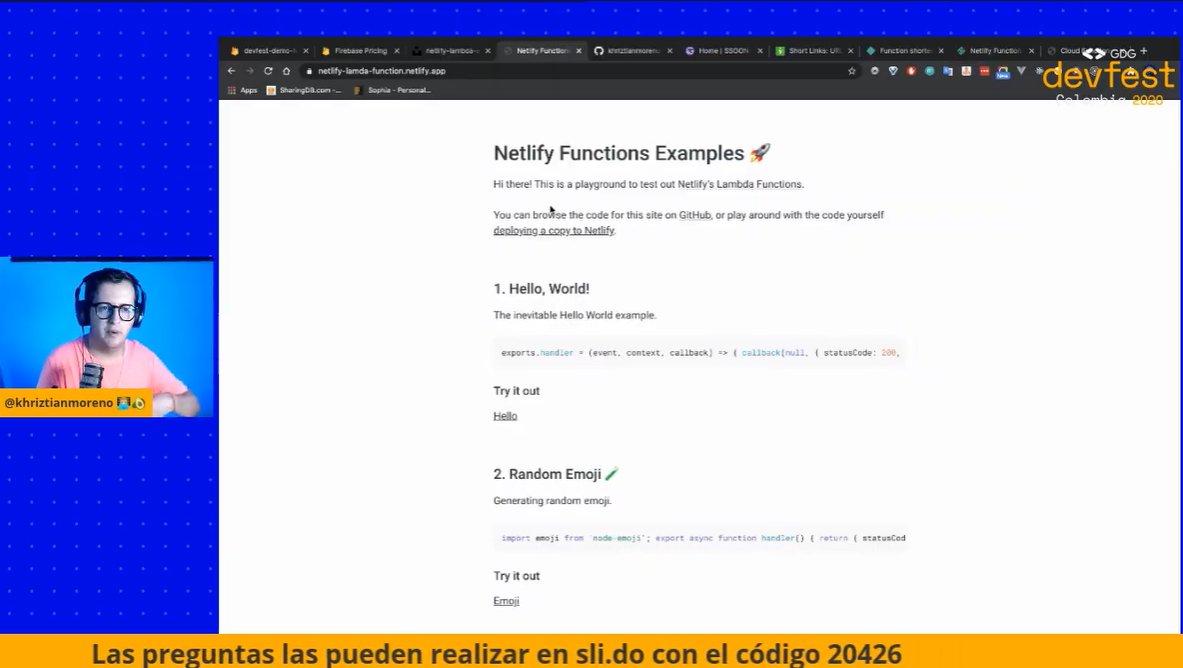Click the 'Generating random emoji.' text

click(x=552, y=500)
